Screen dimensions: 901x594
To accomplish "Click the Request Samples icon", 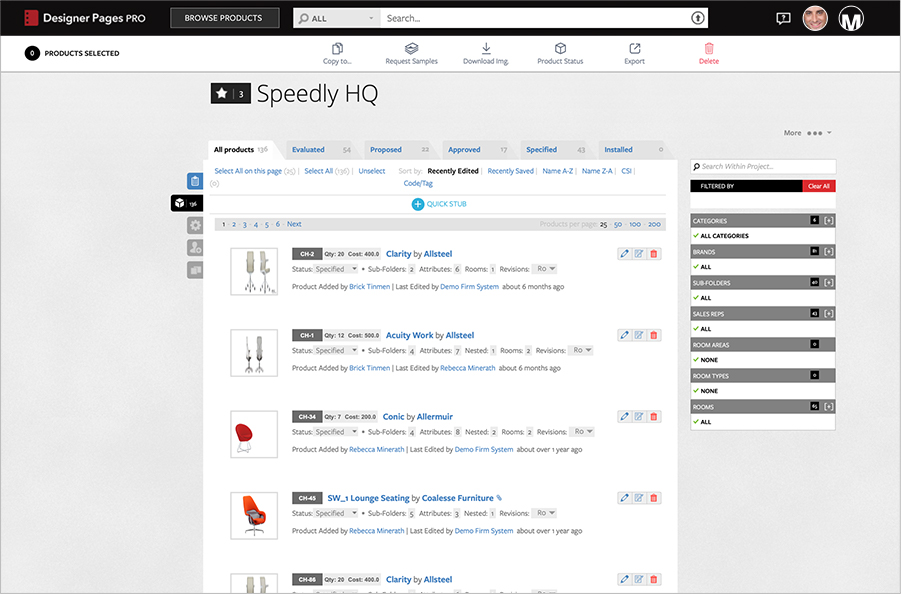I will [411, 49].
